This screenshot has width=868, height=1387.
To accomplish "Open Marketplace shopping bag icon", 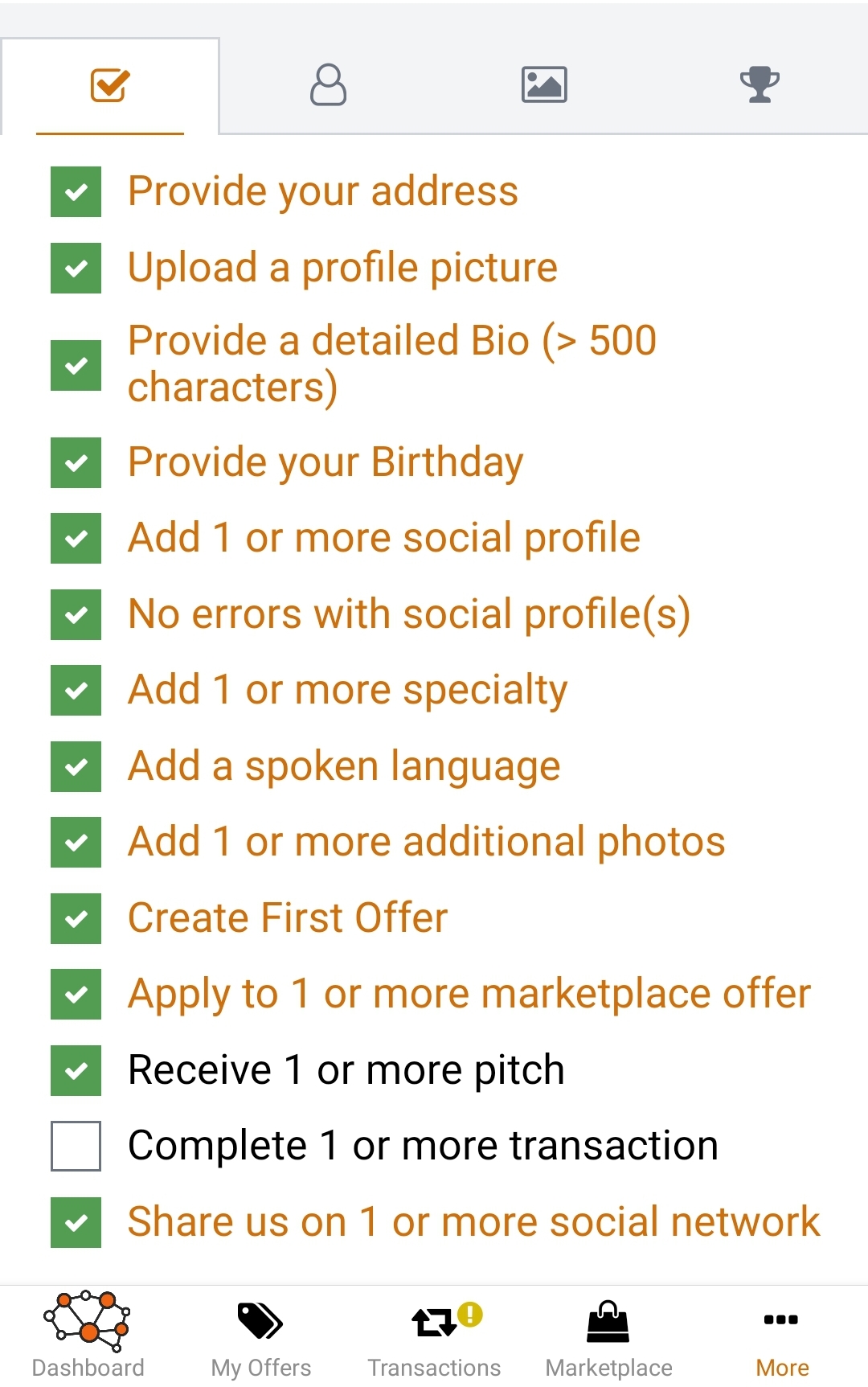I will [608, 1335].
